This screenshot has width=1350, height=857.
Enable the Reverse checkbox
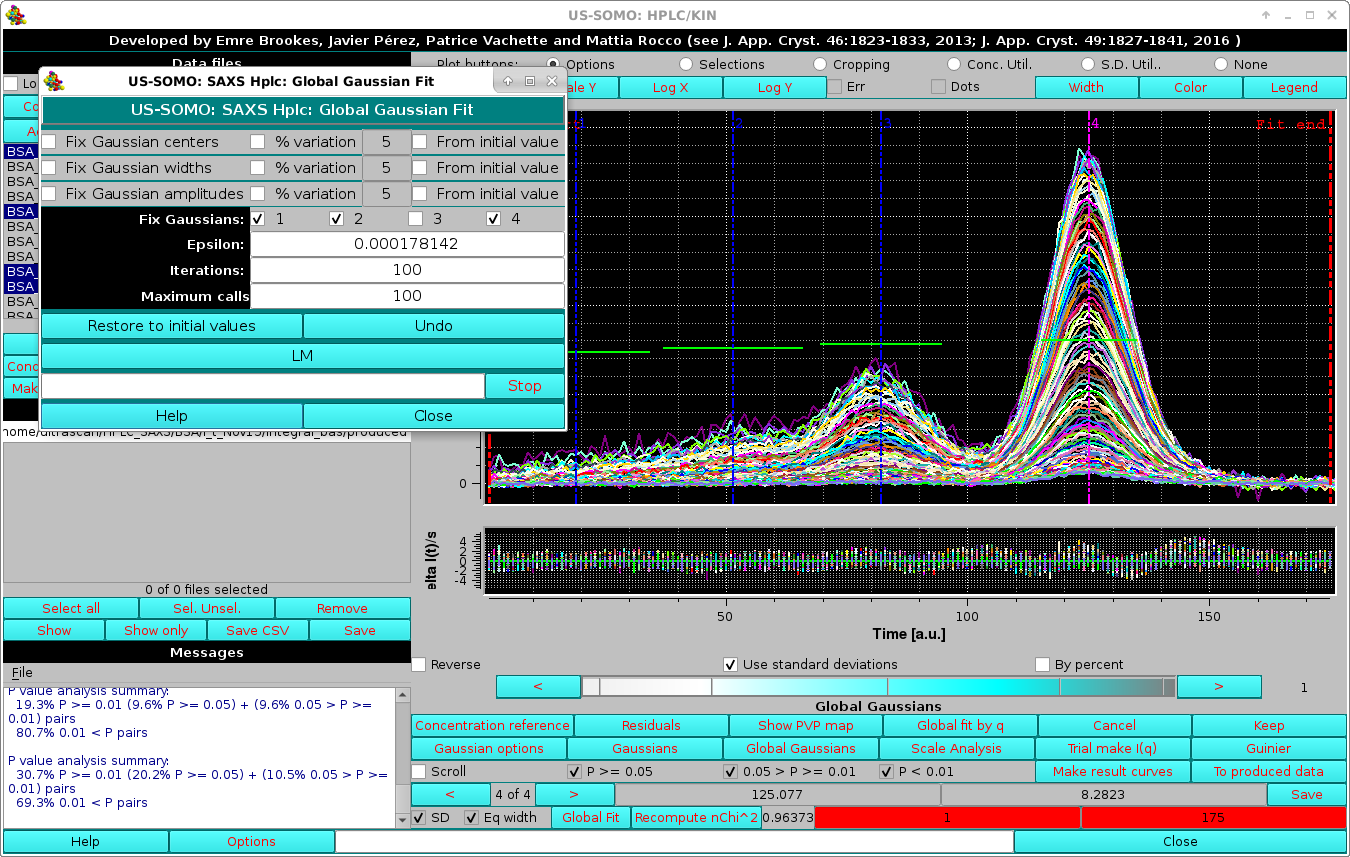tap(418, 664)
